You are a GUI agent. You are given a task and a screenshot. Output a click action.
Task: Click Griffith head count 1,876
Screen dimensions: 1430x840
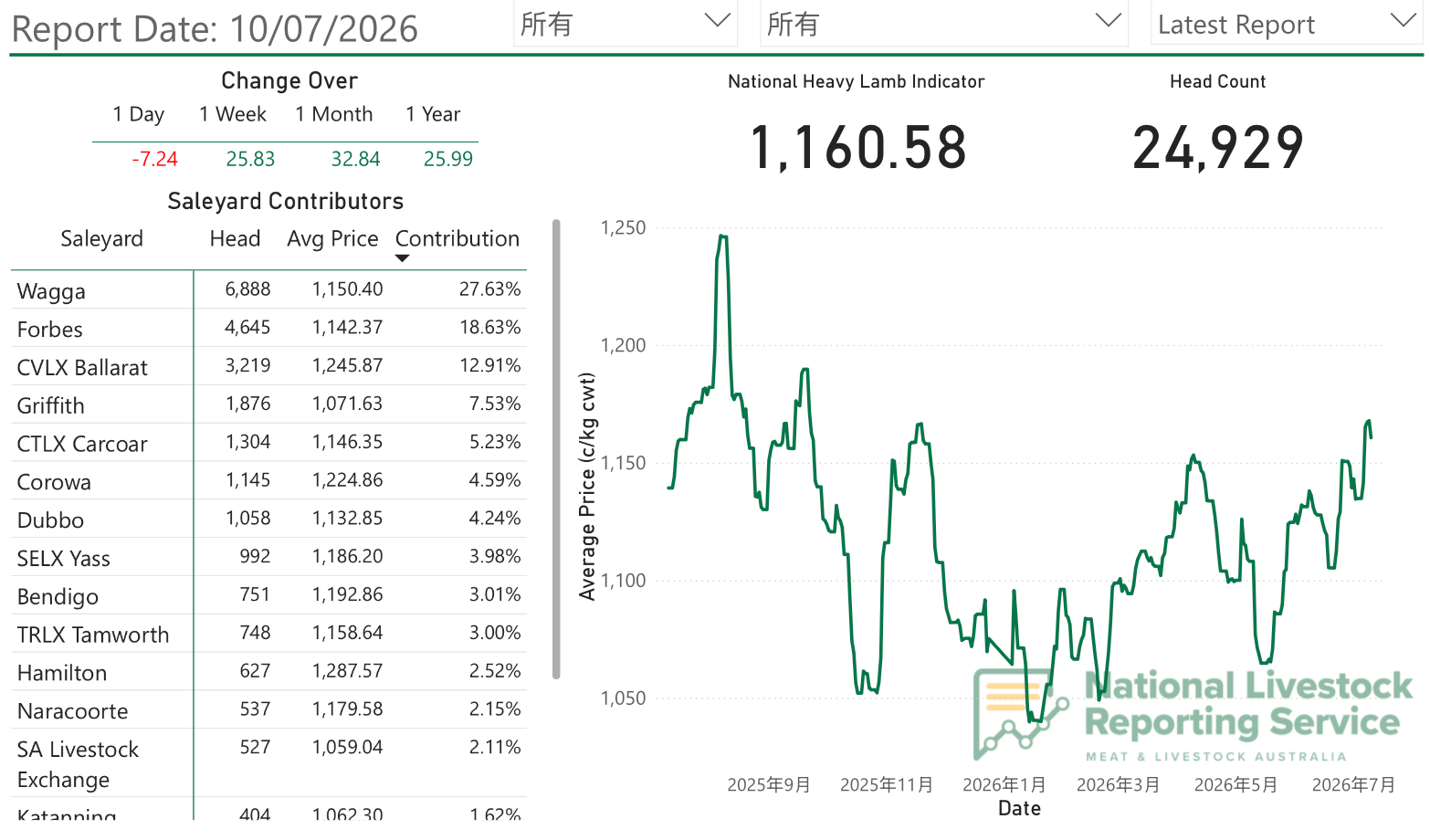247,404
